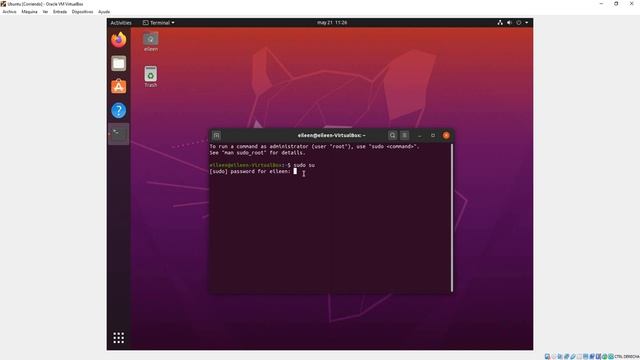The width and height of the screenshot is (640, 360).
Task: Click the "sudo su" command text
Action: coord(304,165)
